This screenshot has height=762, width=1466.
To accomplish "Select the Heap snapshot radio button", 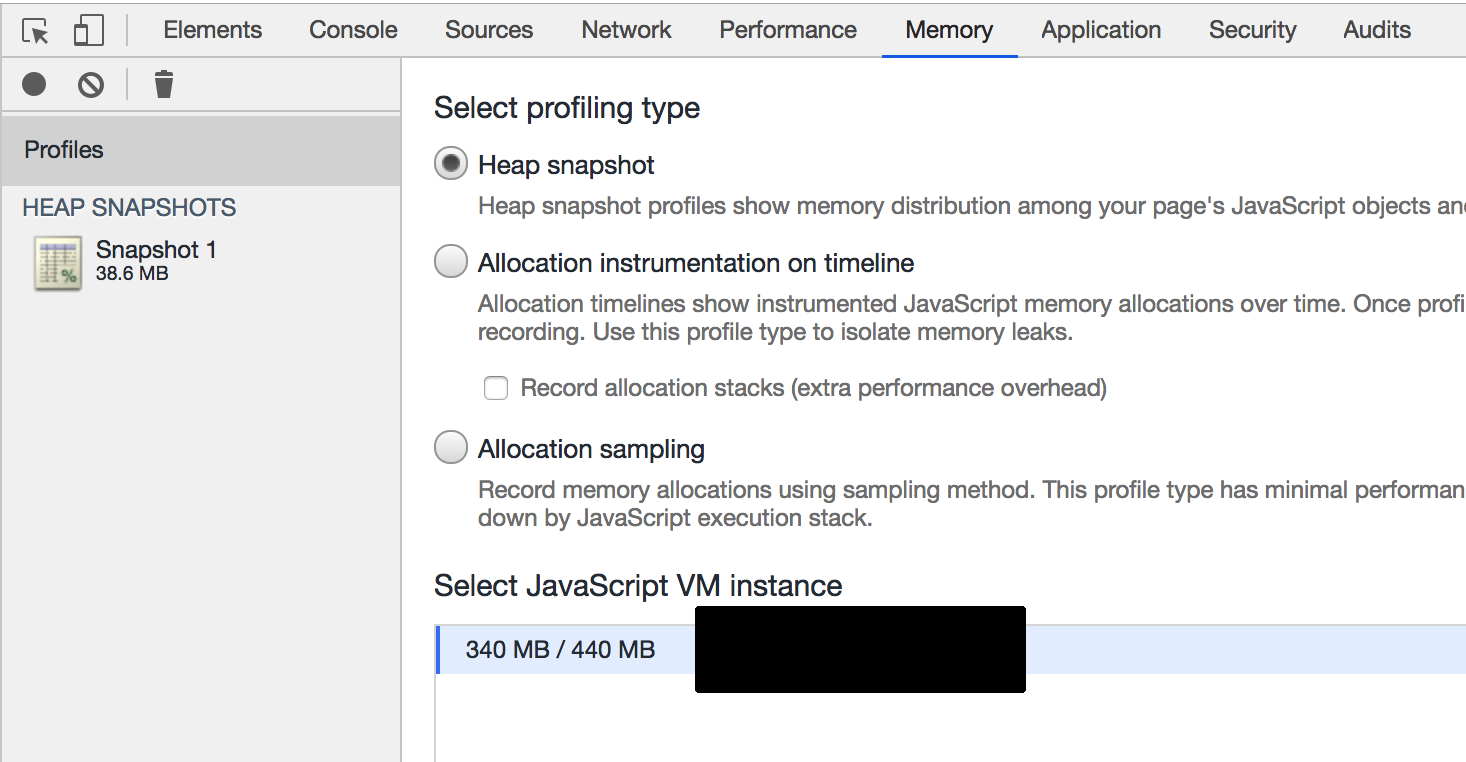I will coord(451,164).
